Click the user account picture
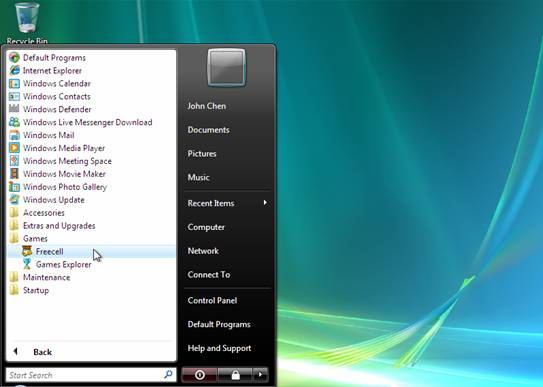This screenshot has width=543, height=387. [226, 67]
